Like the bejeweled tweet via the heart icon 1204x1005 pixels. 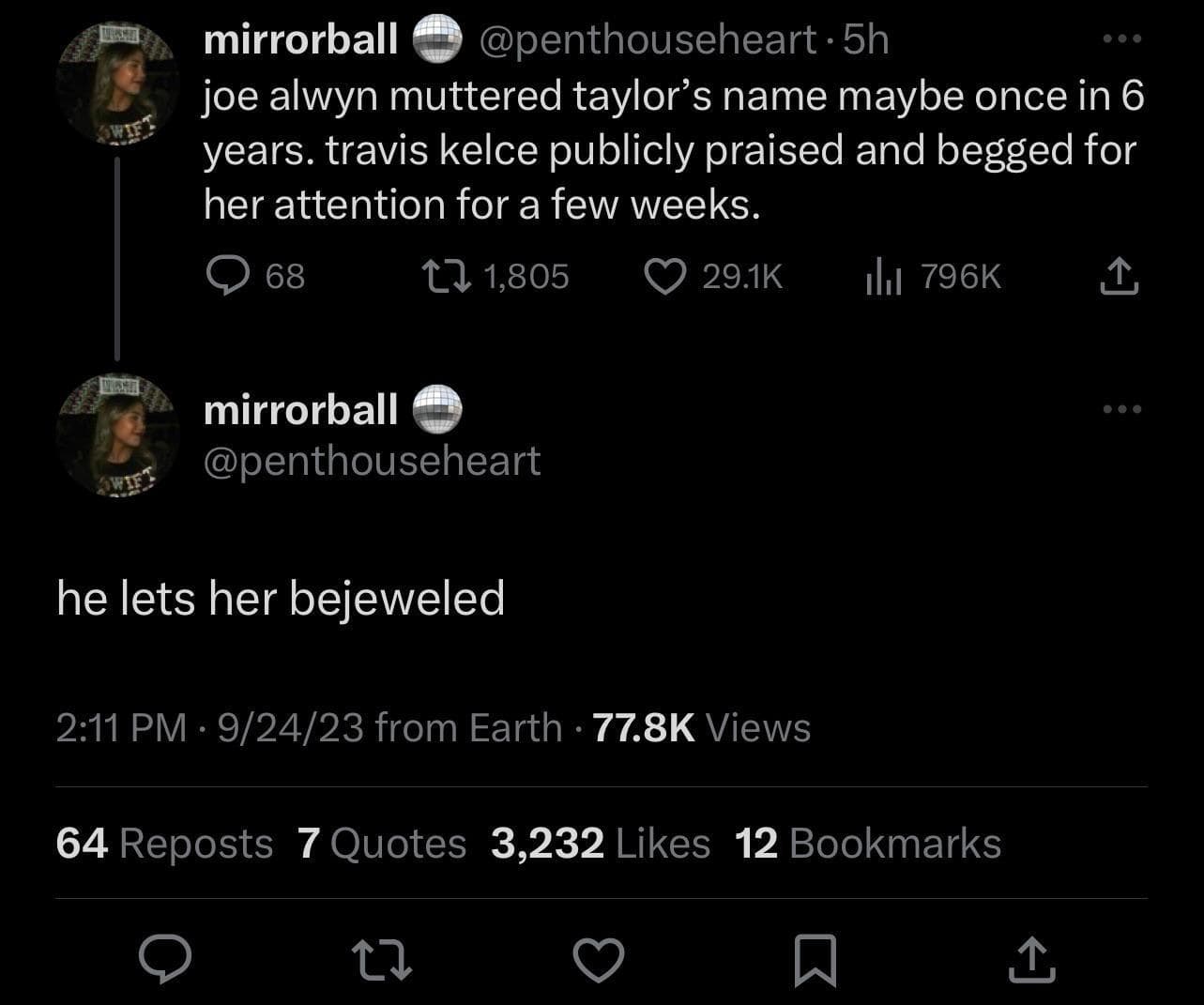599,959
